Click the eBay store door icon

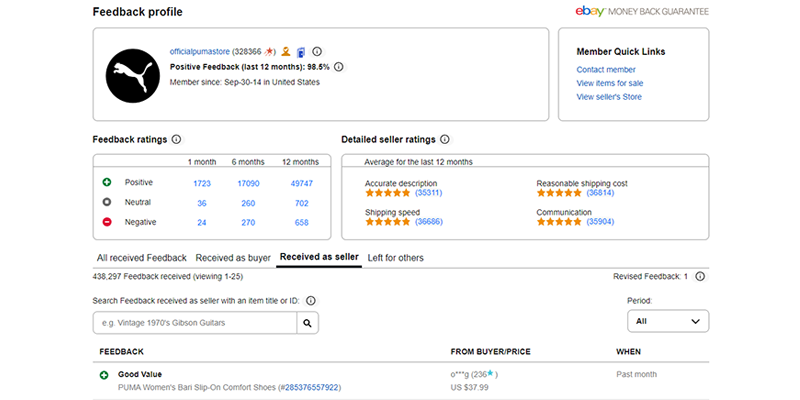tap(301, 51)
